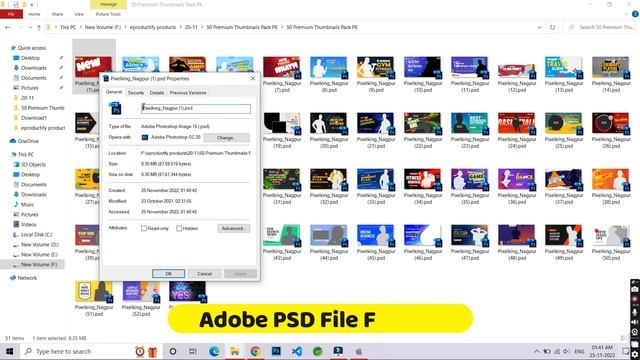Click the Search 50 Premium Thumbnails box
Screen dimensions: 640x360
tap(601, 27)
